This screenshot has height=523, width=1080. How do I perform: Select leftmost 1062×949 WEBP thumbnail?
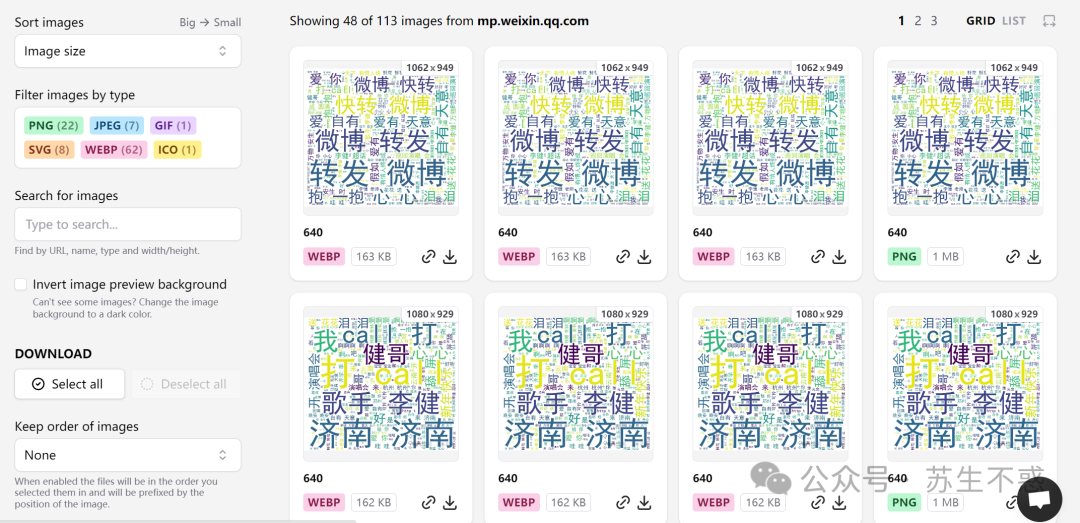[381, 138]
